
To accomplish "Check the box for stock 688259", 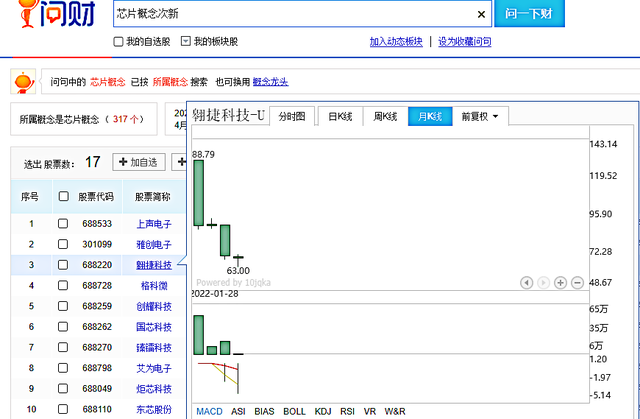I will 62,306.
